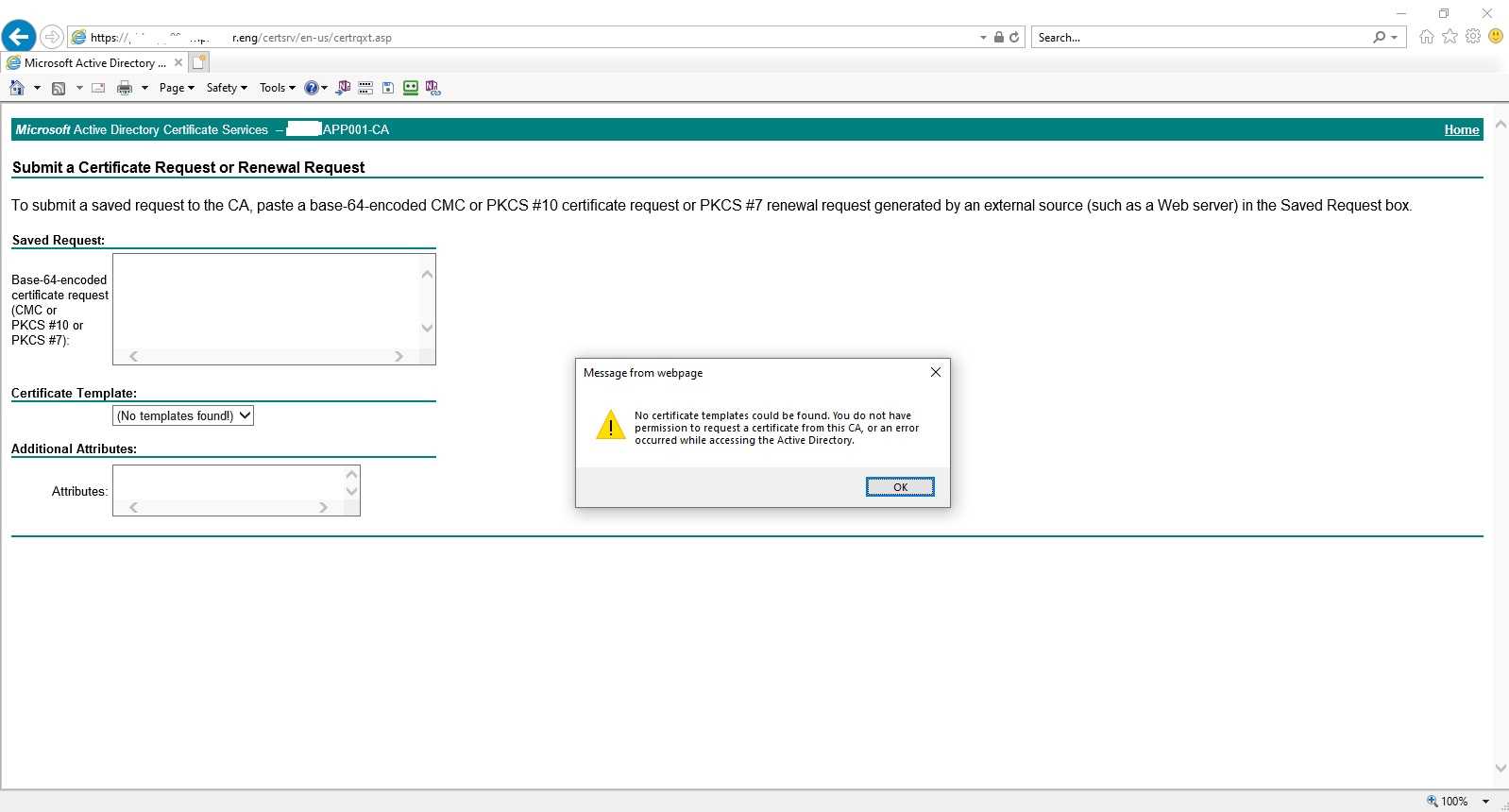Click the Read mail envelope icon

click(98, 88)
